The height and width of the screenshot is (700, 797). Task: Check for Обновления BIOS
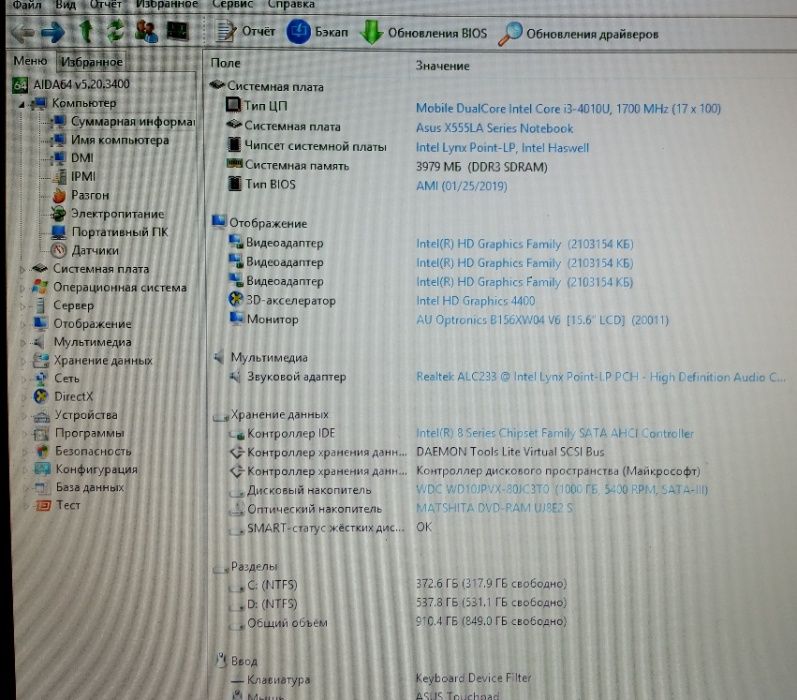click(423, 33)
